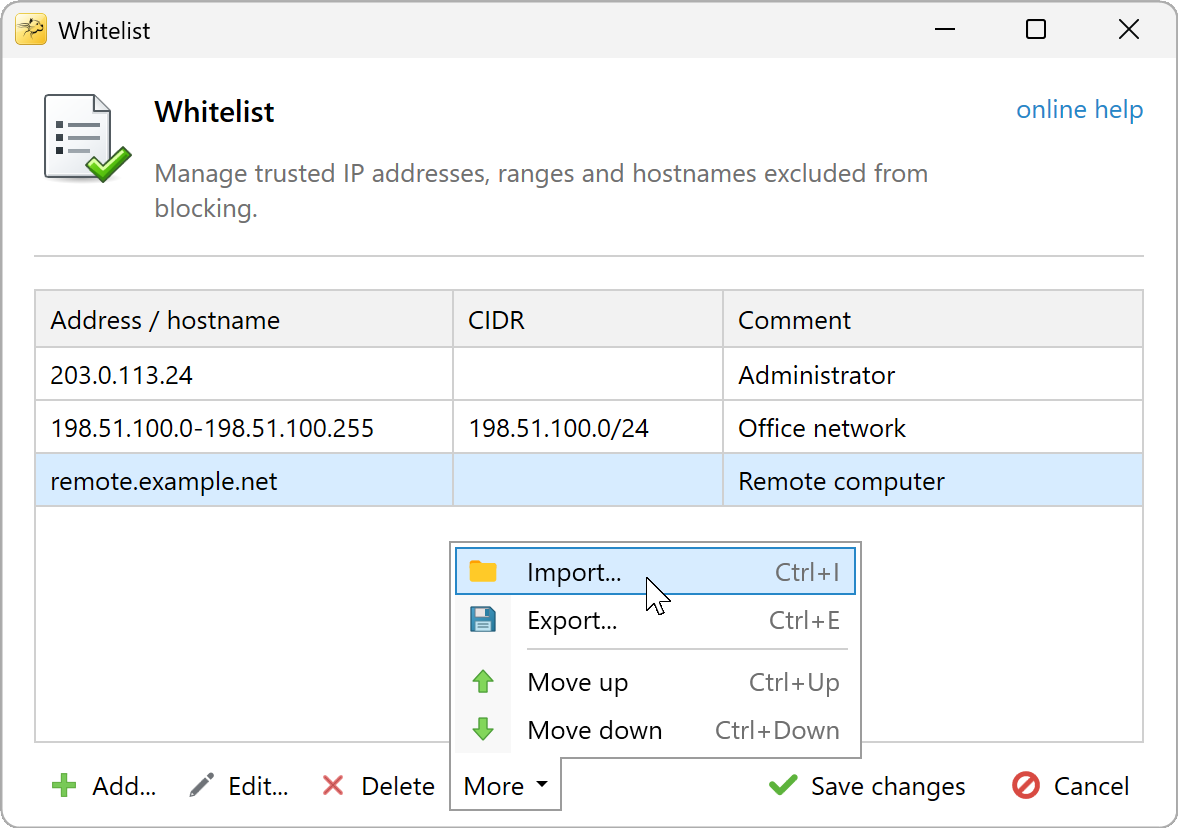Click the Office network comment cell
Viewport: 1178px width, 828px height.
click(x=932, y=428)
